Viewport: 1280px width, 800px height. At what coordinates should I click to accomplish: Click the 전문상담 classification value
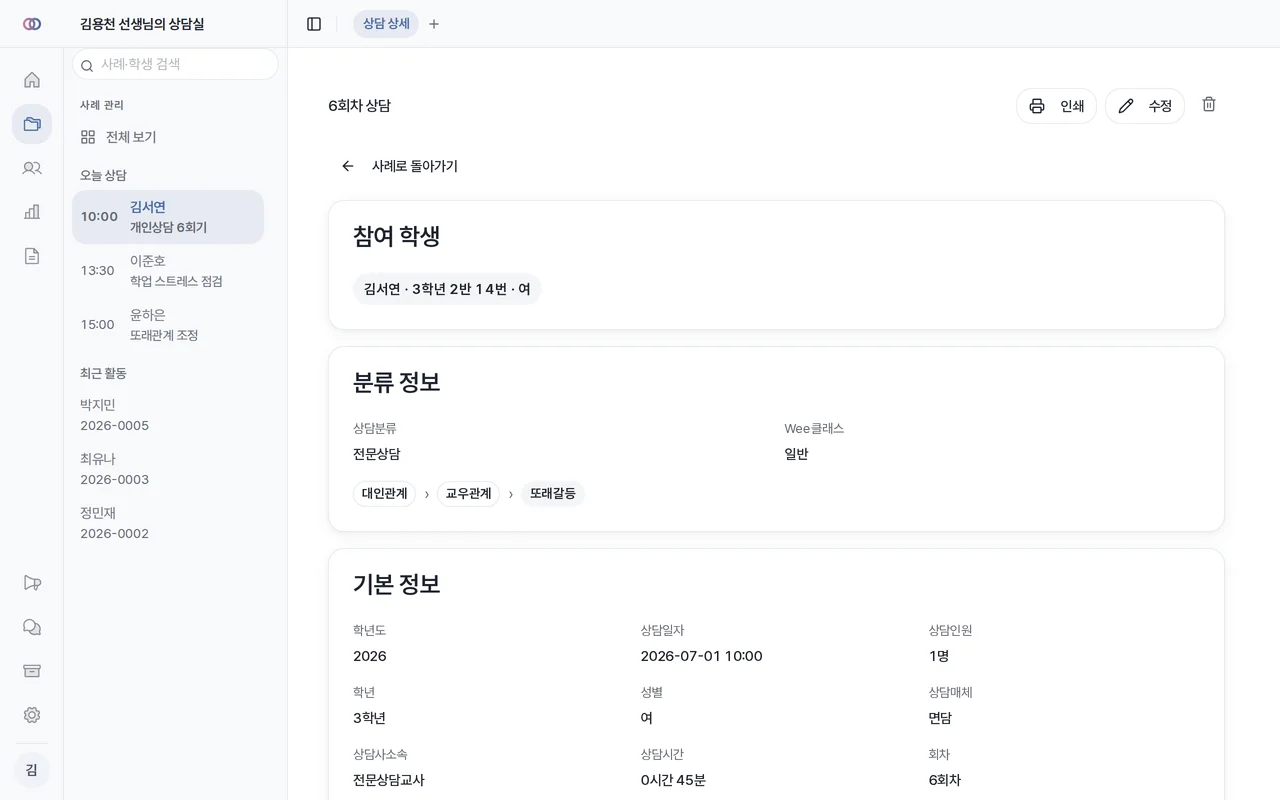377,454
